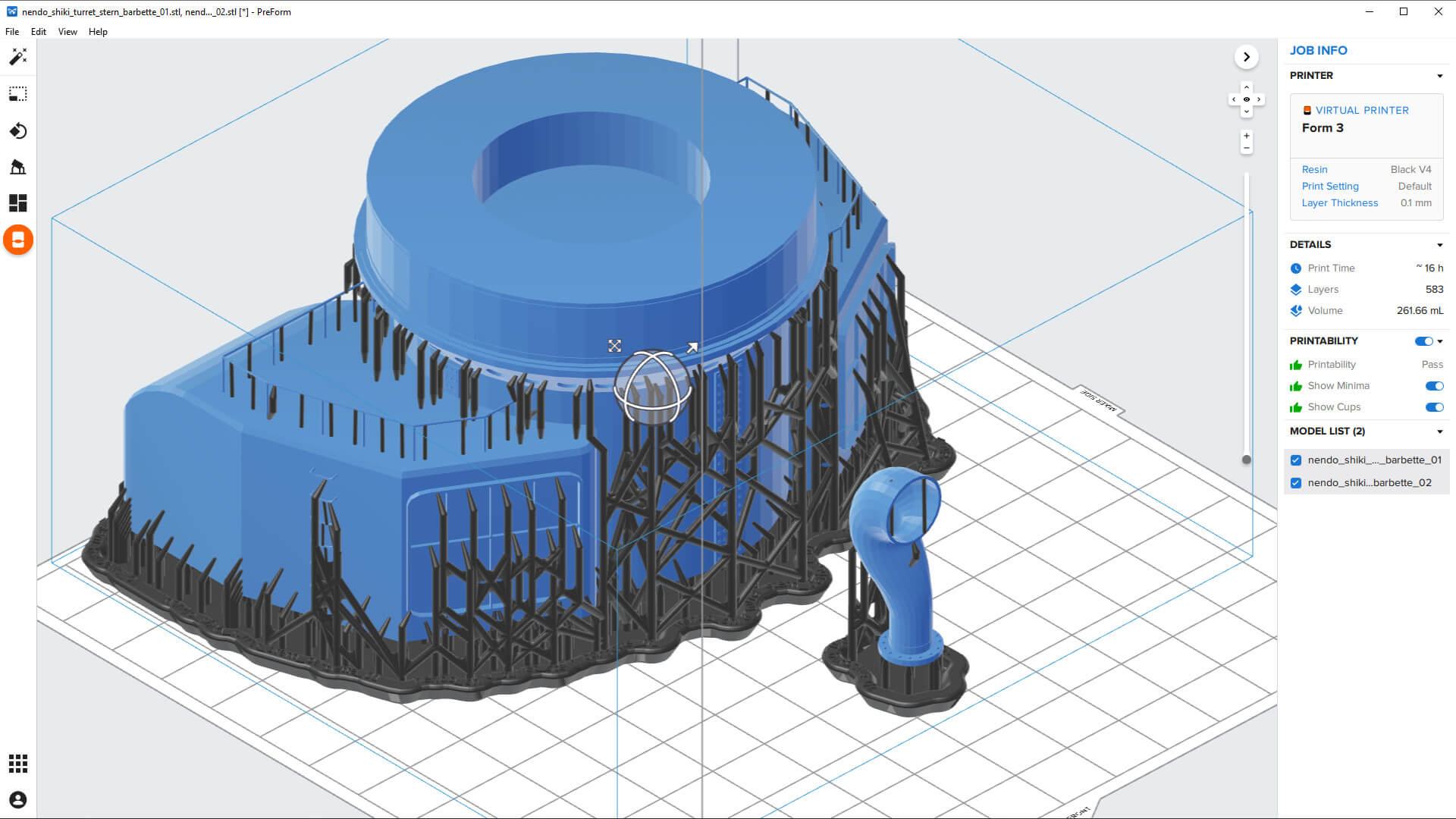Open the View menu
This screenshot has height=819, width=1456.
coord(67,32)
